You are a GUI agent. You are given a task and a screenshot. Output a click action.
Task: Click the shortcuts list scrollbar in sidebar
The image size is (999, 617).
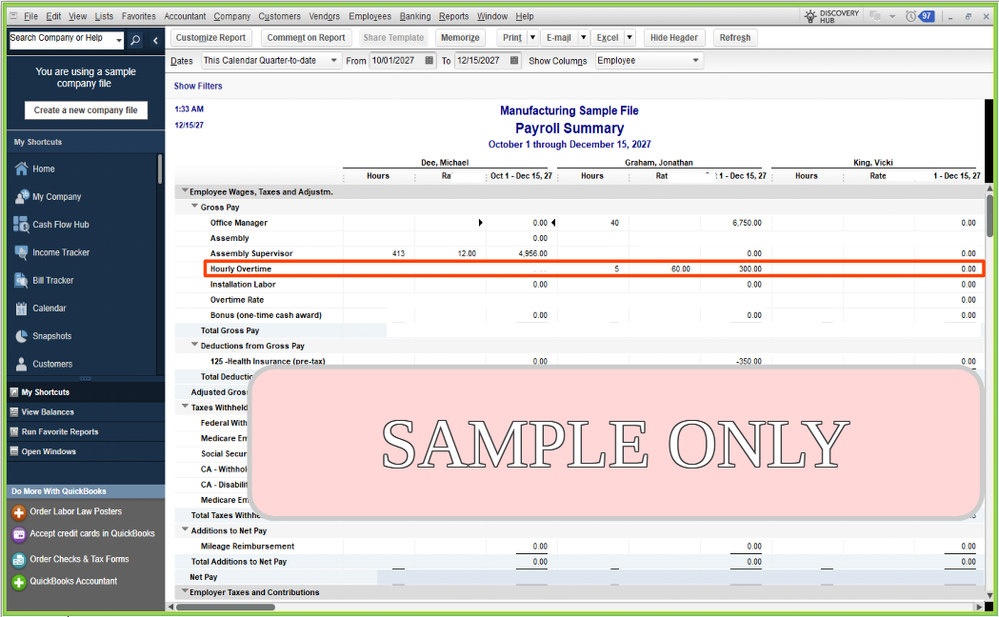click(160, 170)
